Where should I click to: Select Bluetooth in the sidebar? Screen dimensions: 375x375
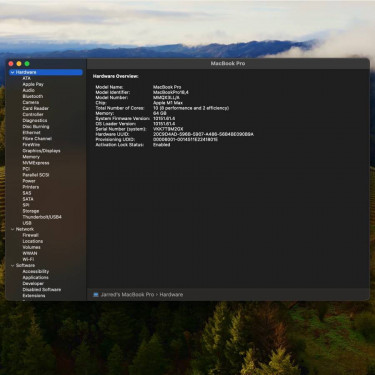33,96
